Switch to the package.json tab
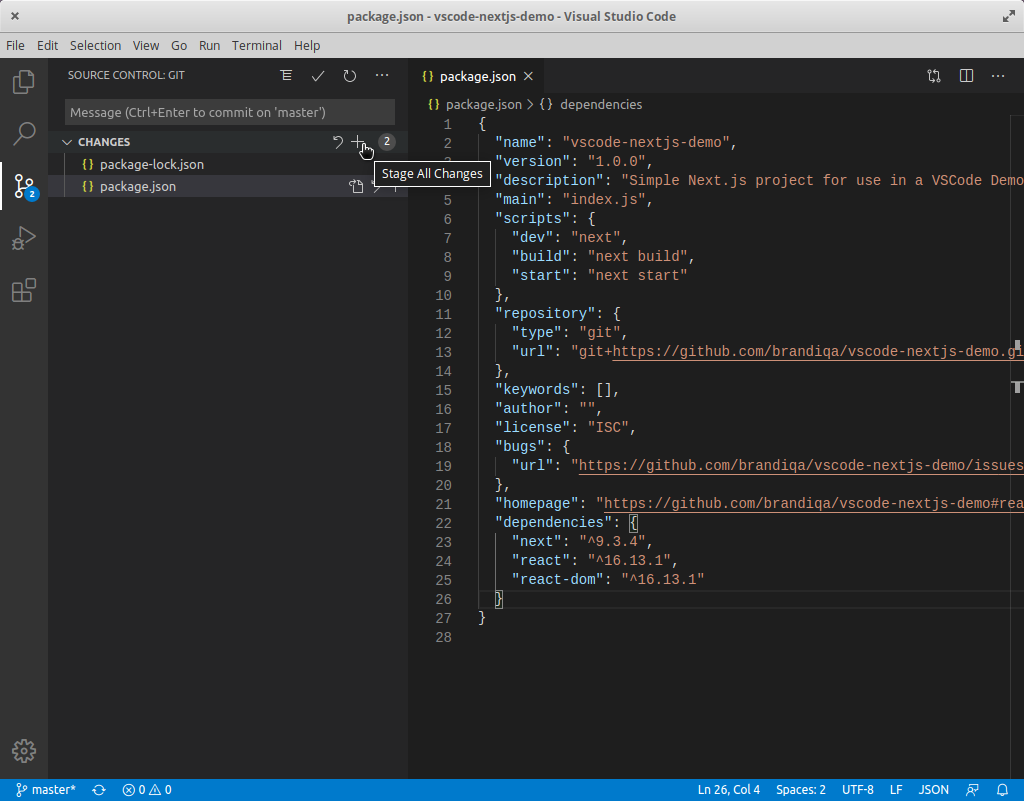 [476, 75]
